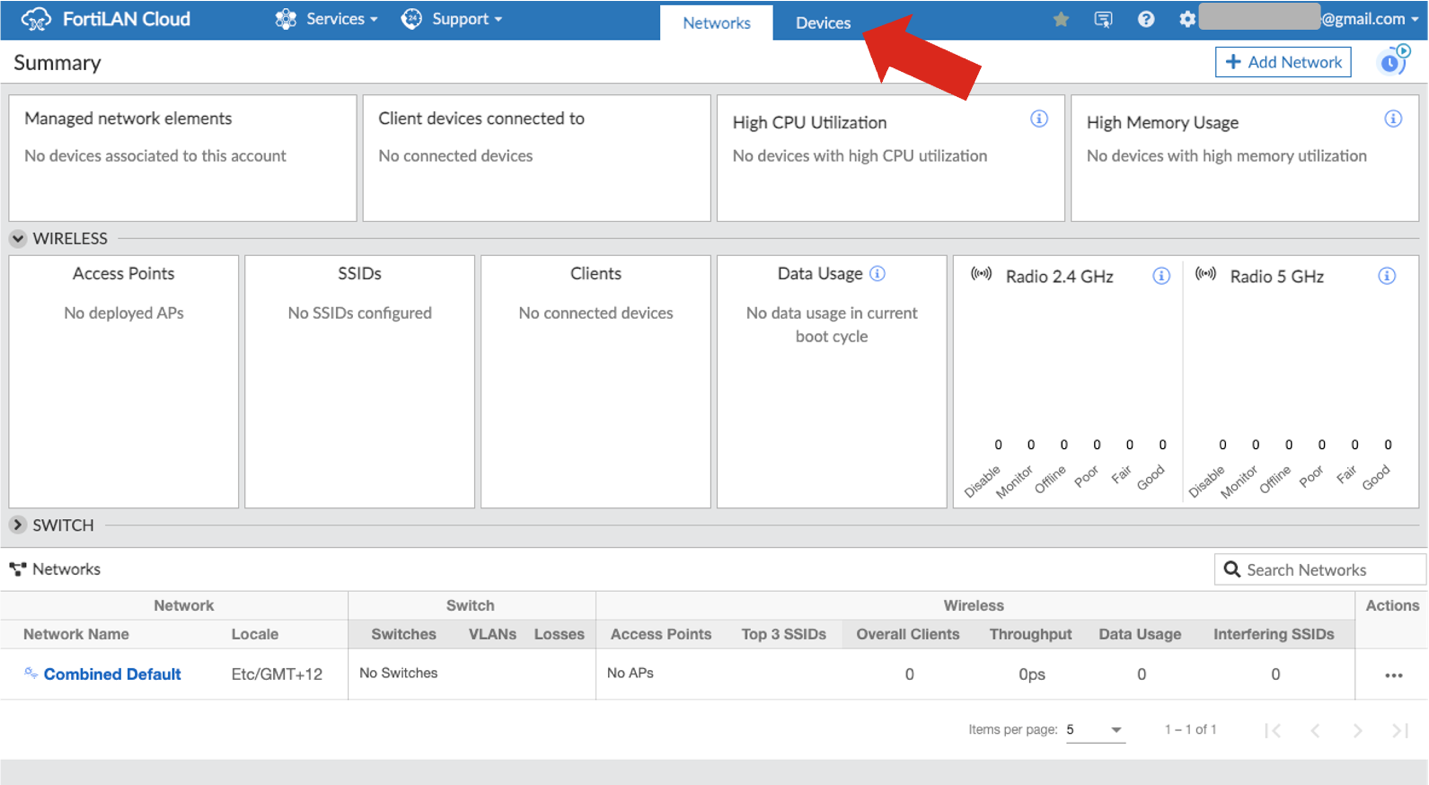Click the clock play icon beside Add Network
The height and width of the screenshot is (785, 1429).
tap(1394, 60)
